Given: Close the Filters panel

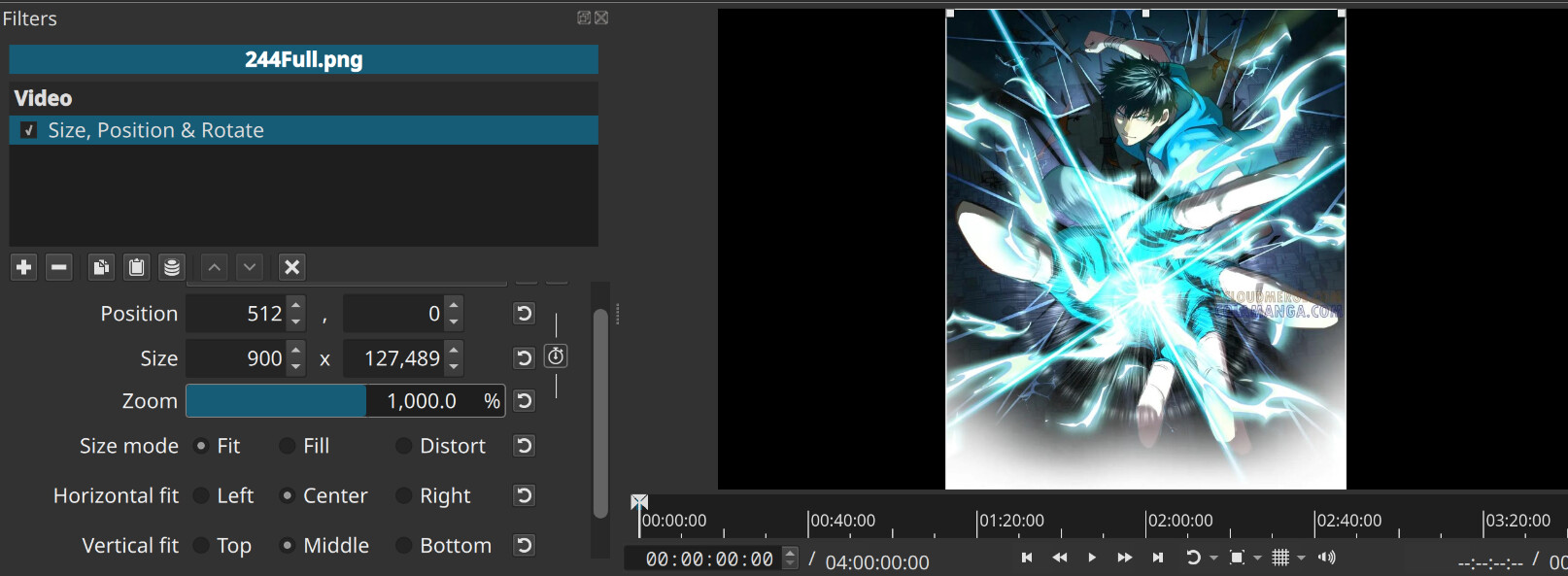Looking at the screenshot, I should tap(601, 17).
